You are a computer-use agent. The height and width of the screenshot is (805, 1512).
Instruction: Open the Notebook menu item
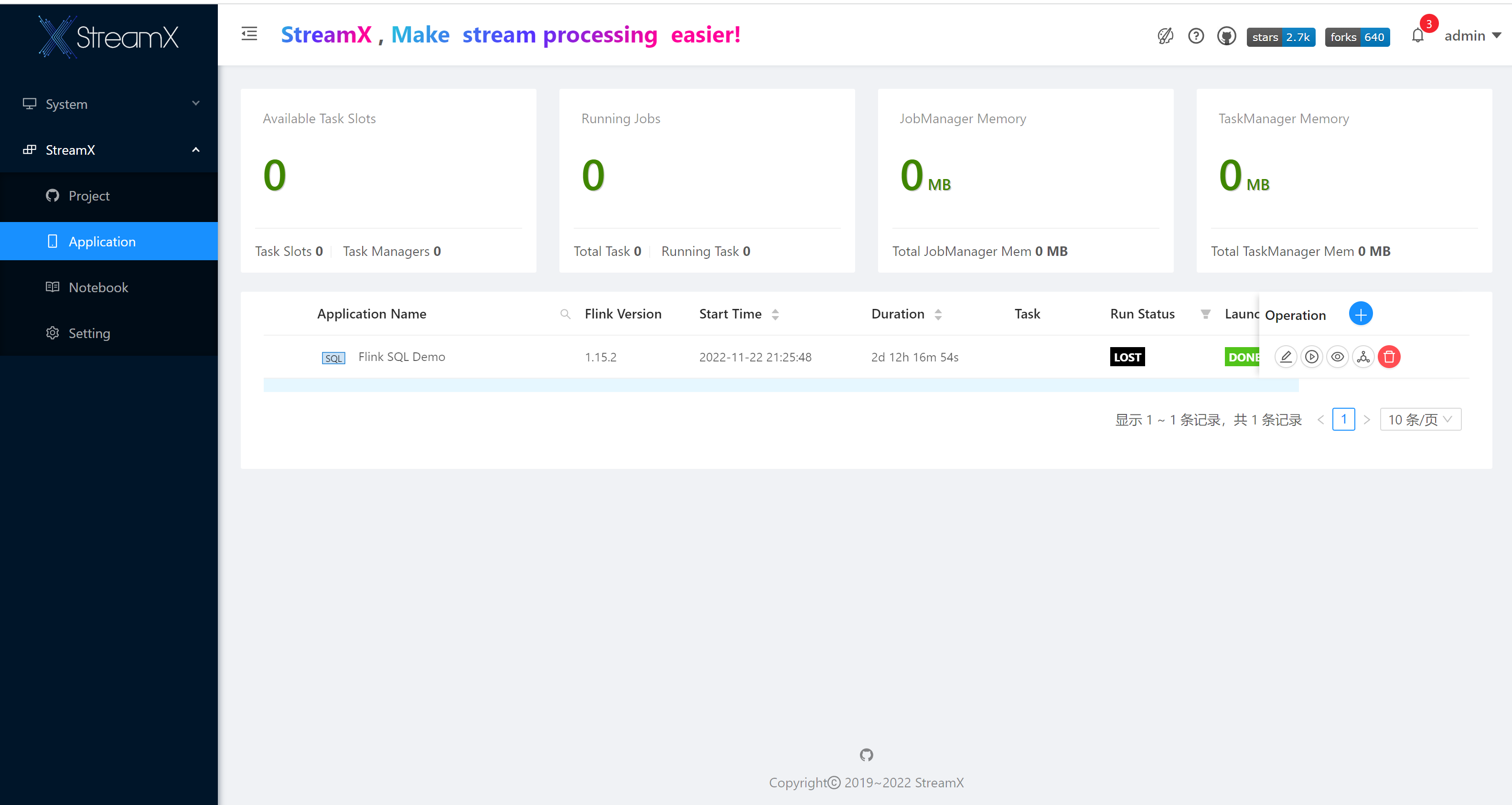click(x=109, y=287)
